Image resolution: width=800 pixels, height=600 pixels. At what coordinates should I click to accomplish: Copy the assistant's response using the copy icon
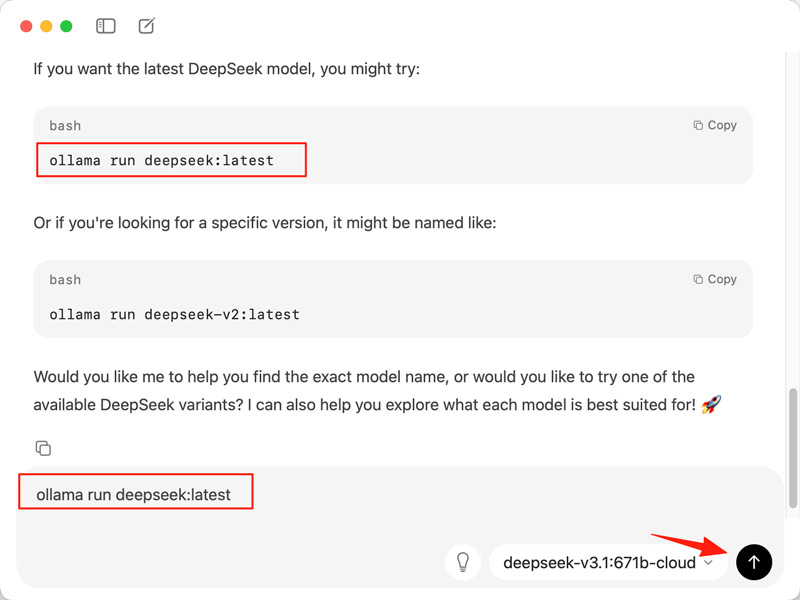coord(42,448)
